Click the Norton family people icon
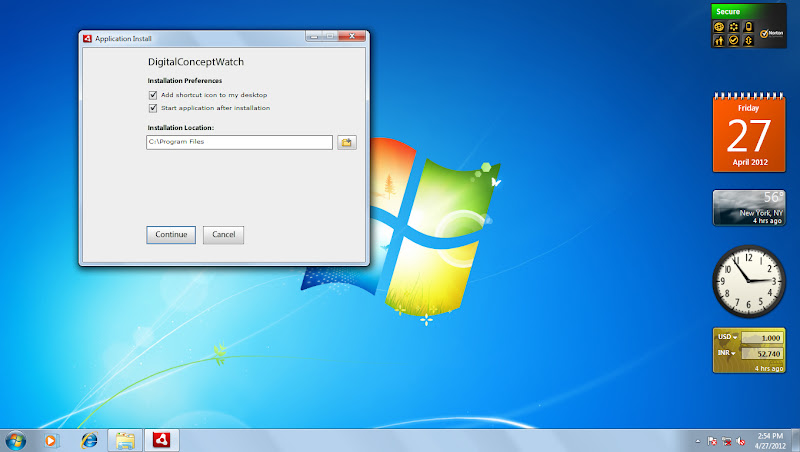800x452 pixels. click(x=719, y=40)
